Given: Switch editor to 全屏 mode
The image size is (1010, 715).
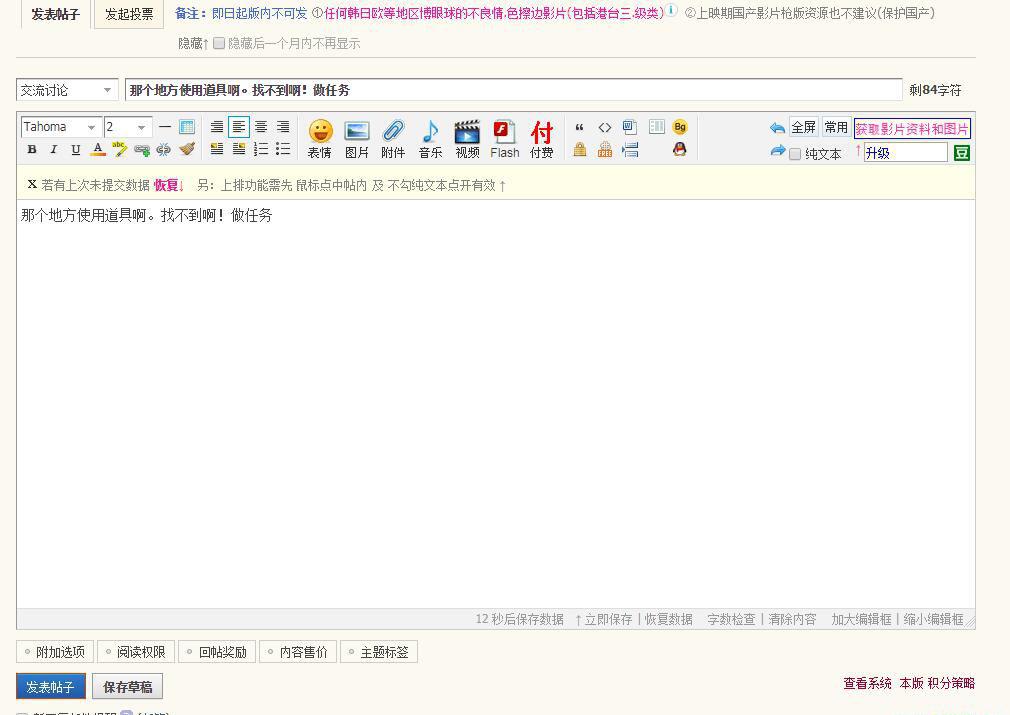Looking at the screenshot, I should (x=804, y=128).
